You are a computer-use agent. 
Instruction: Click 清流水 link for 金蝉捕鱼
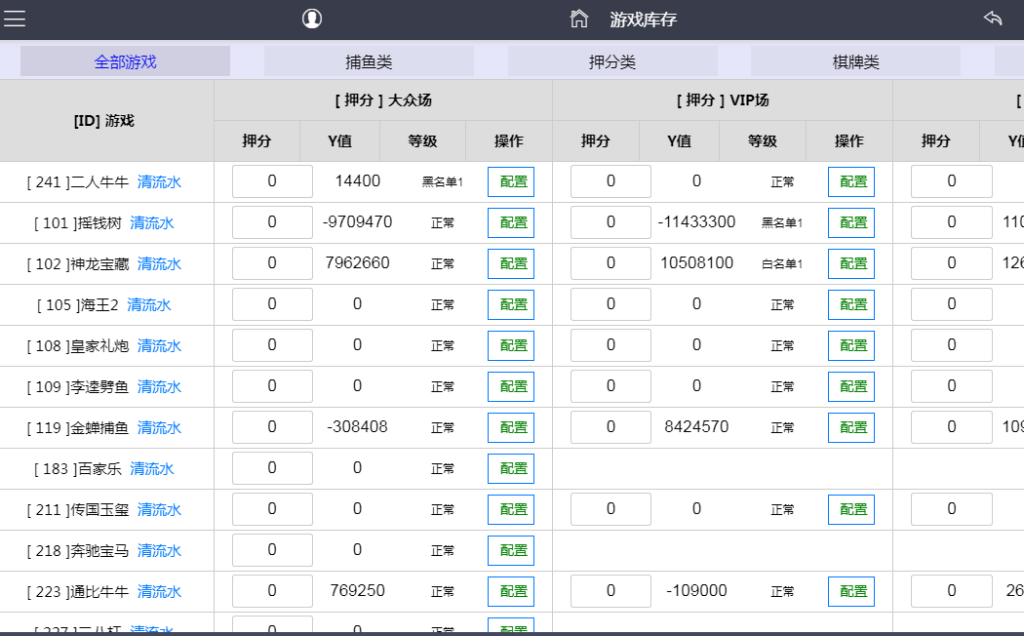point(159,428)
